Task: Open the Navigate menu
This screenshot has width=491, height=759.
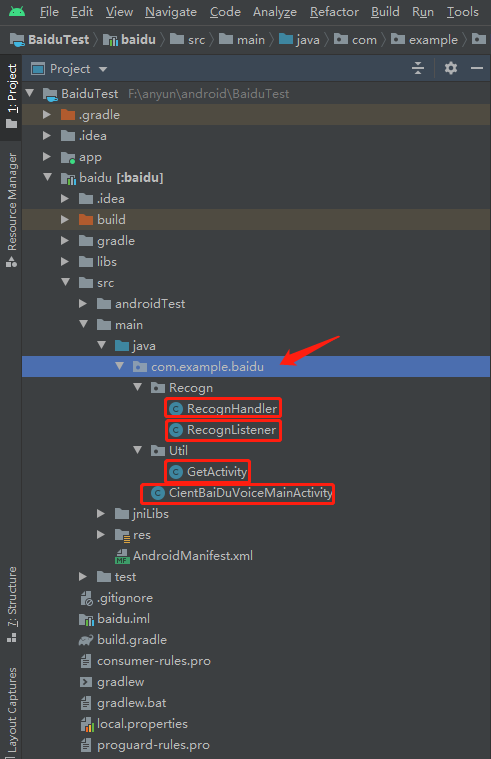Action: (x=171, y=12)
